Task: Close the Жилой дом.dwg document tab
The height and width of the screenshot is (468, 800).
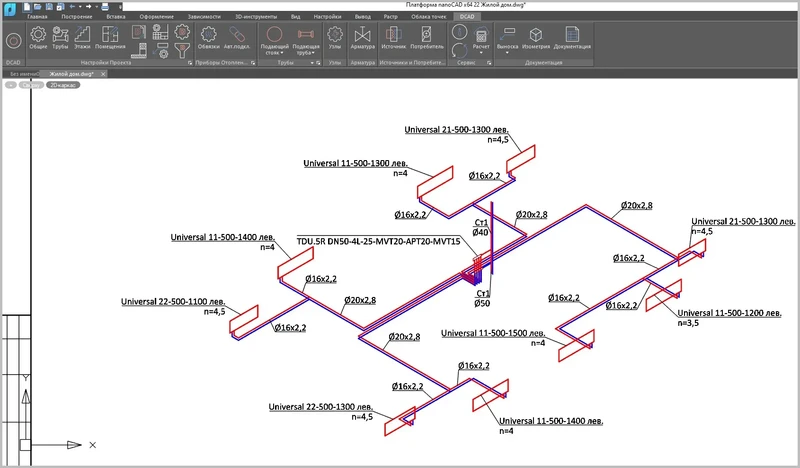Action: pos(104,74)
